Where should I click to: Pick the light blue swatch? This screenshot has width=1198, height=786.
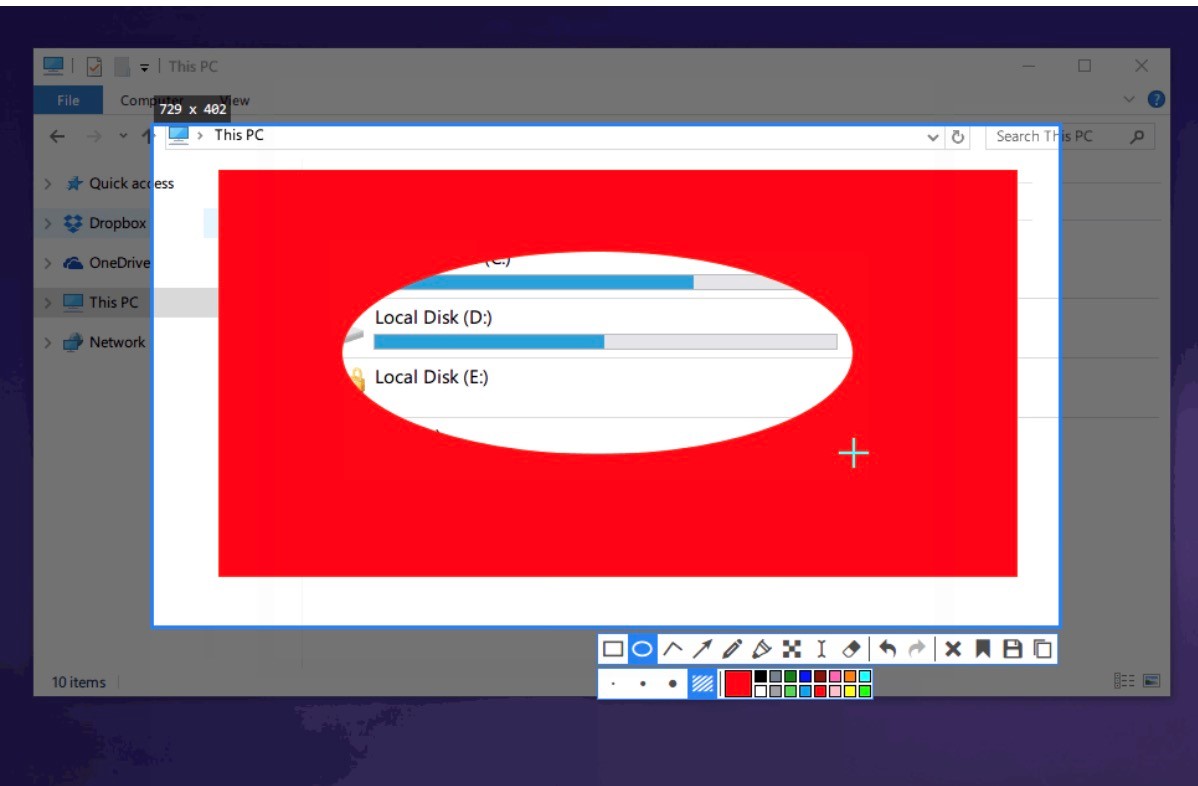tap(805, 691)
